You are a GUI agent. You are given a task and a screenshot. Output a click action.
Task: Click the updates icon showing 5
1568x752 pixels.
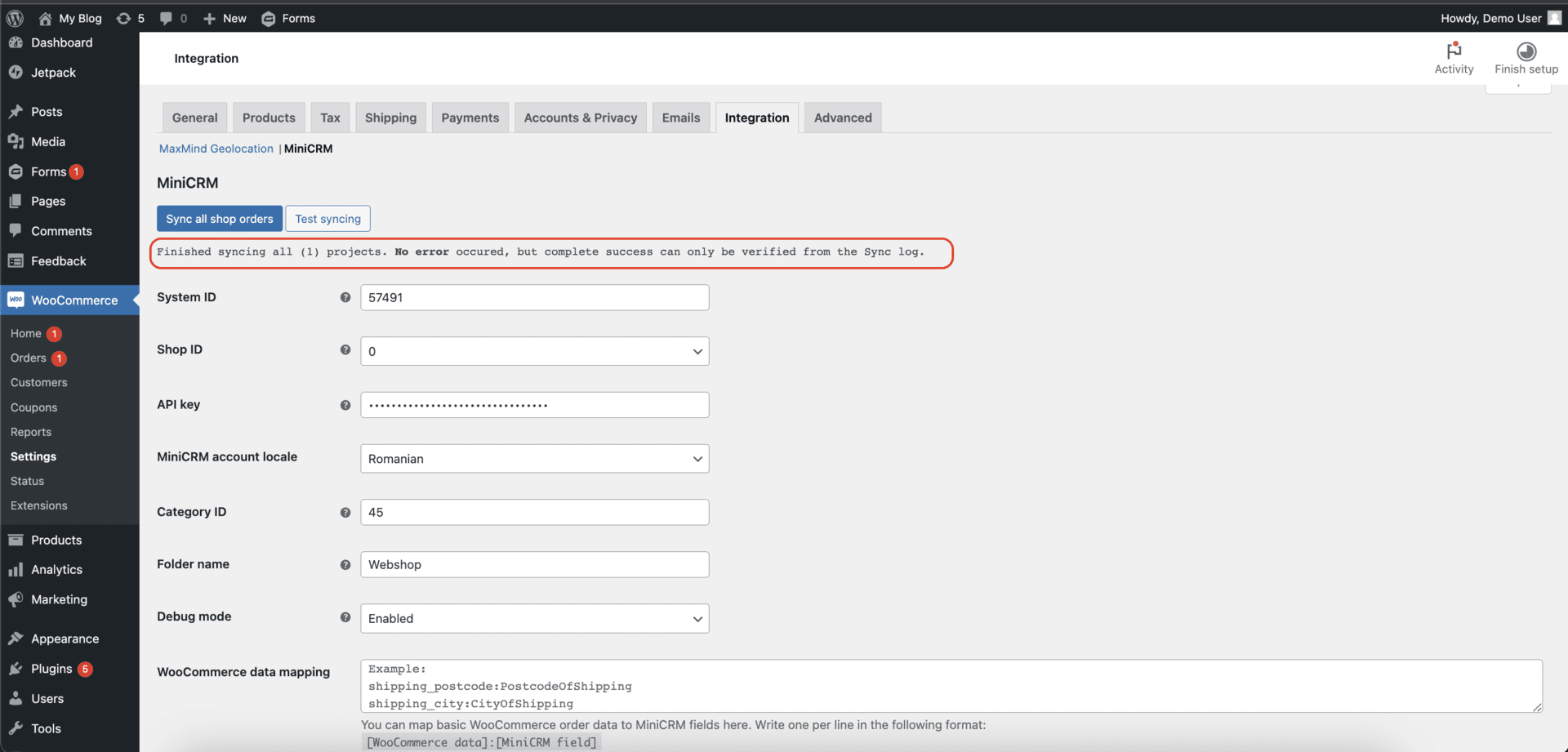[x=123, y=18]
